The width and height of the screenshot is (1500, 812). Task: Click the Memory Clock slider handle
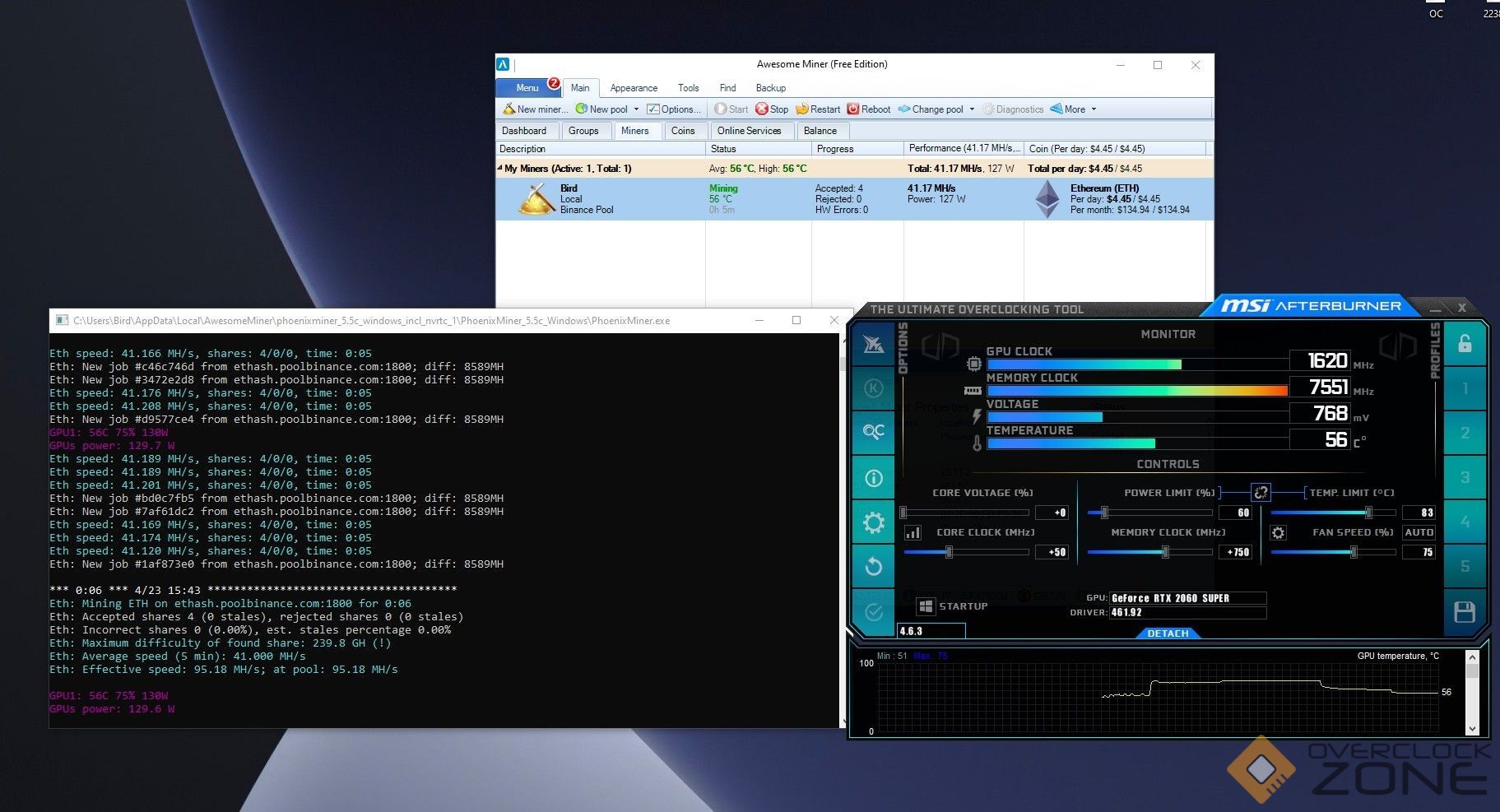click(x=1165, y=553)
